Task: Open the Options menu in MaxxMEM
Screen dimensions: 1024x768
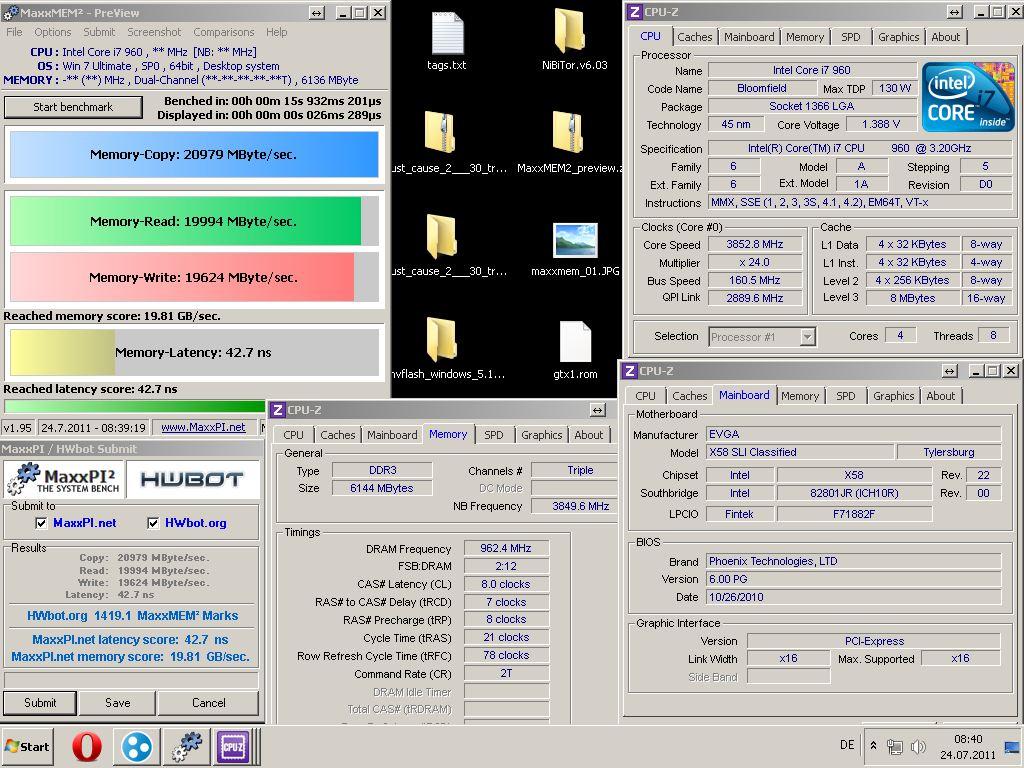Action: pyautogui.click(x=53, y=32)
